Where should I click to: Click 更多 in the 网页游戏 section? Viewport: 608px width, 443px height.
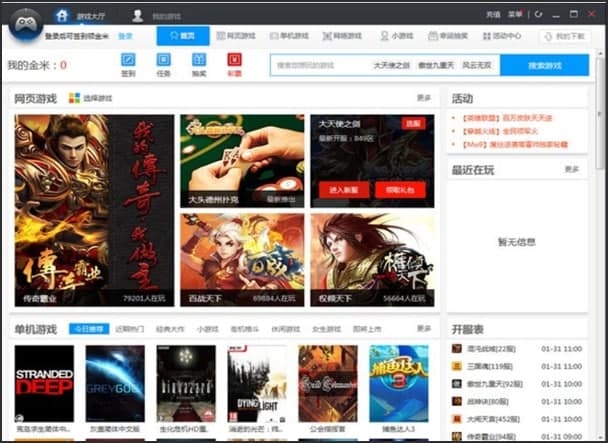point(424,98)
